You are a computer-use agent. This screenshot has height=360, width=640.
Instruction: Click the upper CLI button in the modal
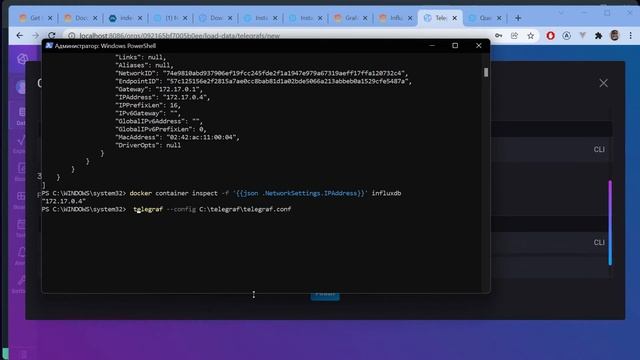(599, 149)
